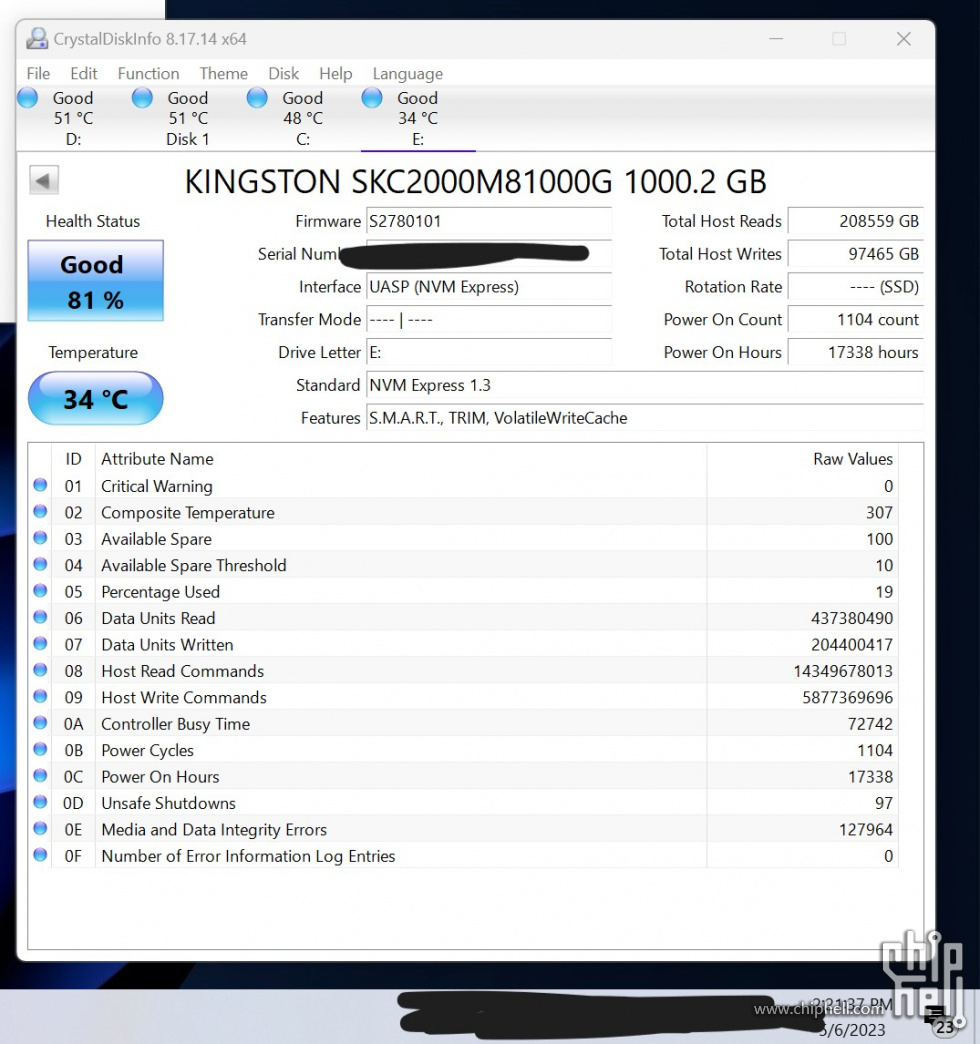This screenshot has width=980, height=1044.
Task: Click status orb for Critical Warning row
Action: [x=40, y=485]
